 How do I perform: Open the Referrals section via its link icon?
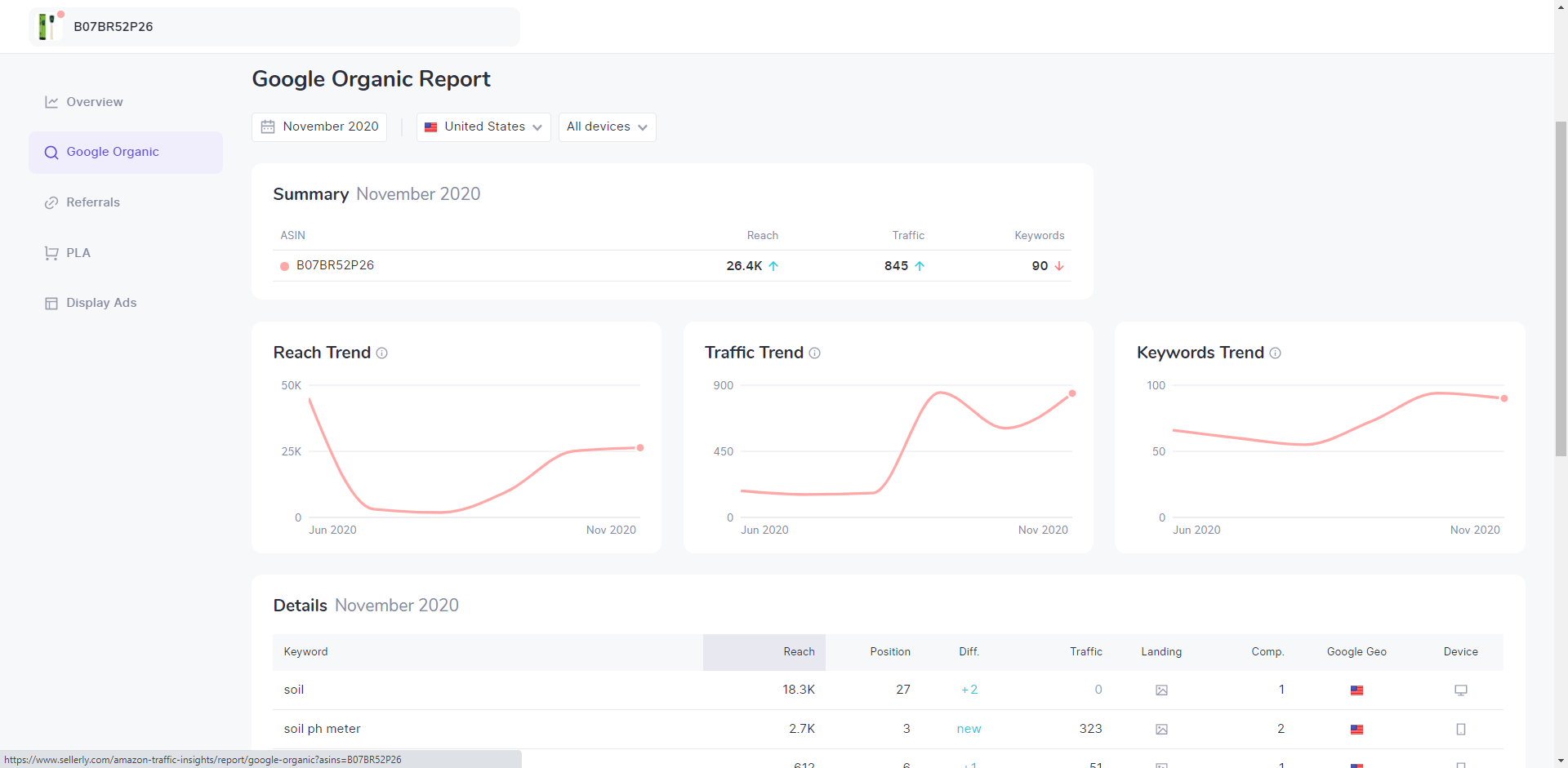(x=51, y=202)
